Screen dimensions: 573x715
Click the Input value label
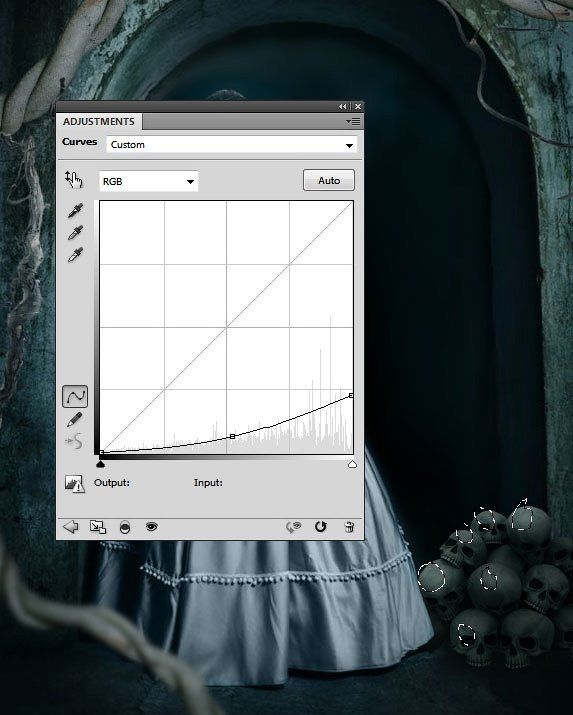click(208, 482)
